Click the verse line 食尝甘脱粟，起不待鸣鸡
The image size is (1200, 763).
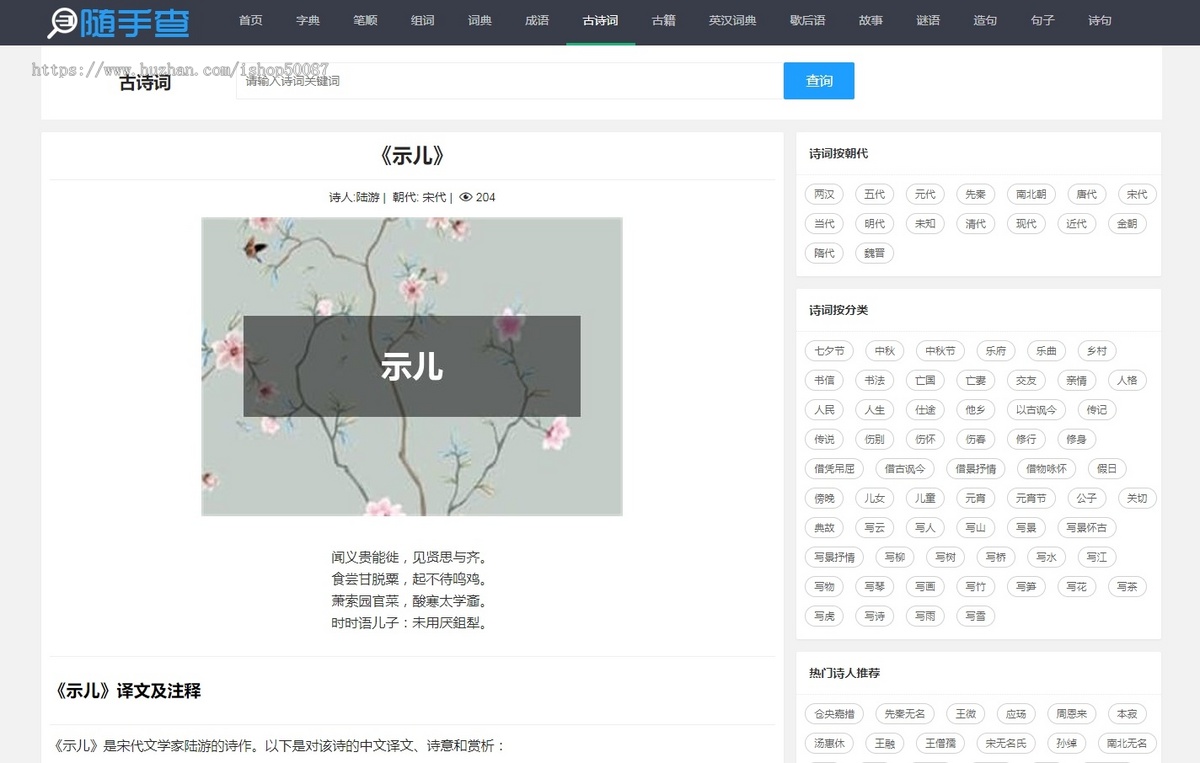[x=412, y=579]
